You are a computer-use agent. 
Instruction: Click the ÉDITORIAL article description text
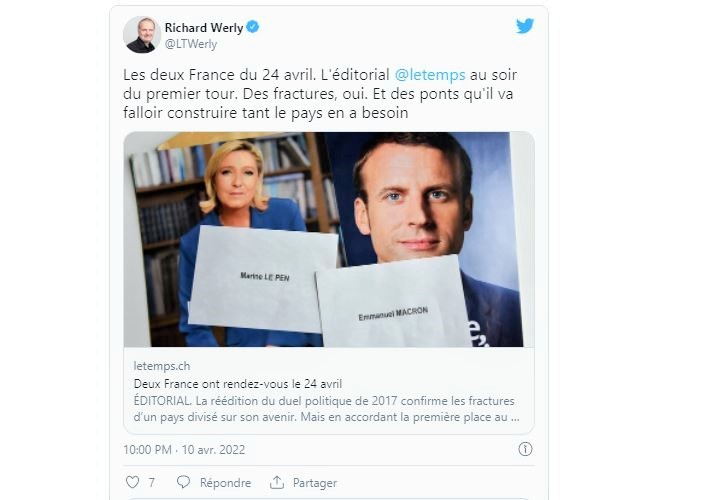click(x=326, y=409)
